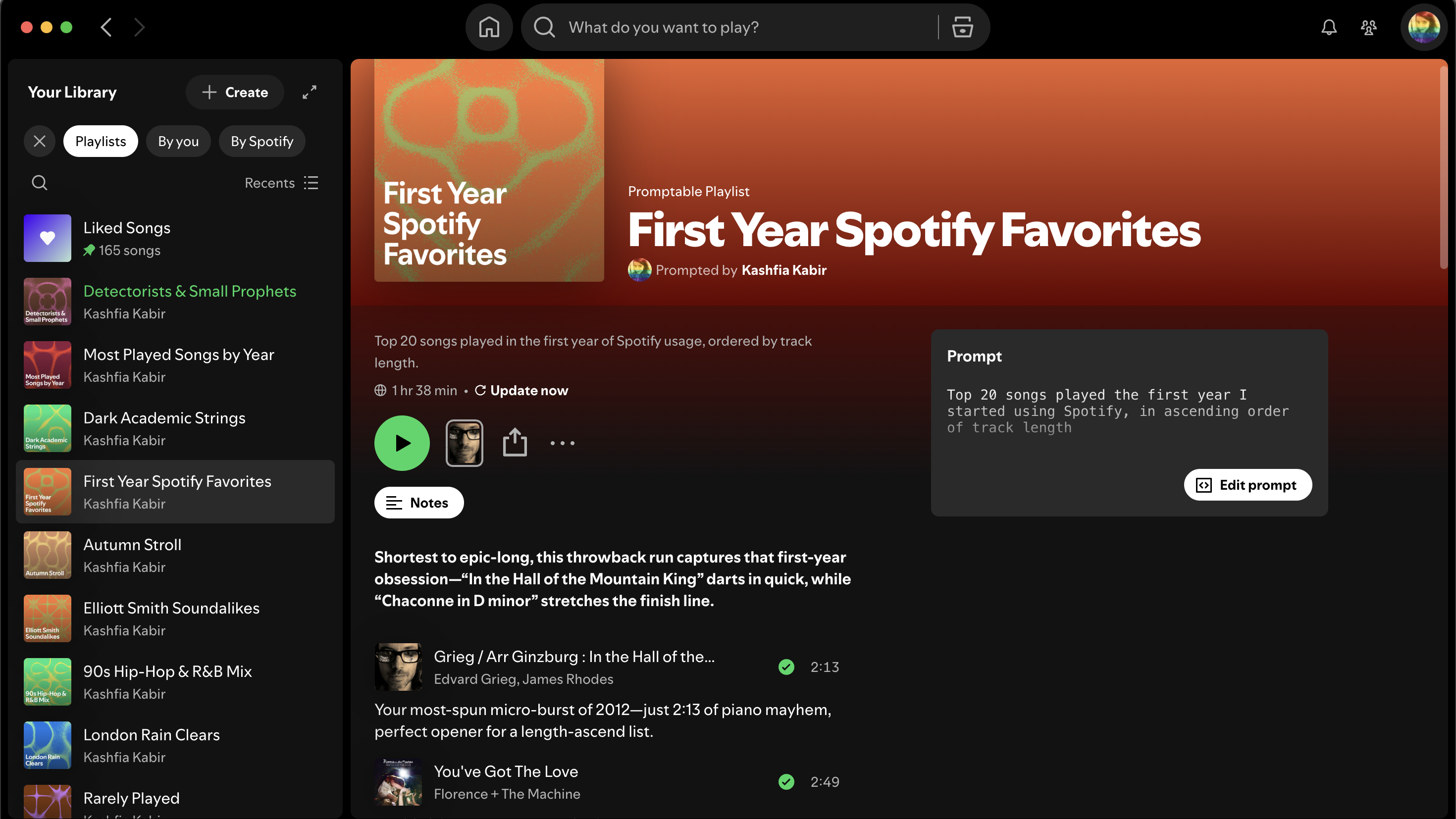Click the notifications bell

1329,27
